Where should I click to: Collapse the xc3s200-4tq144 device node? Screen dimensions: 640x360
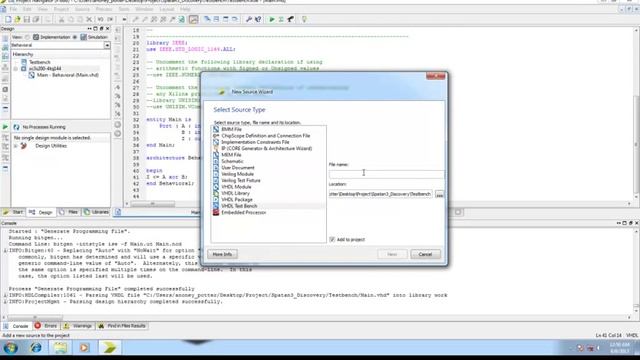pyautogui.click(x=16, y=69)
